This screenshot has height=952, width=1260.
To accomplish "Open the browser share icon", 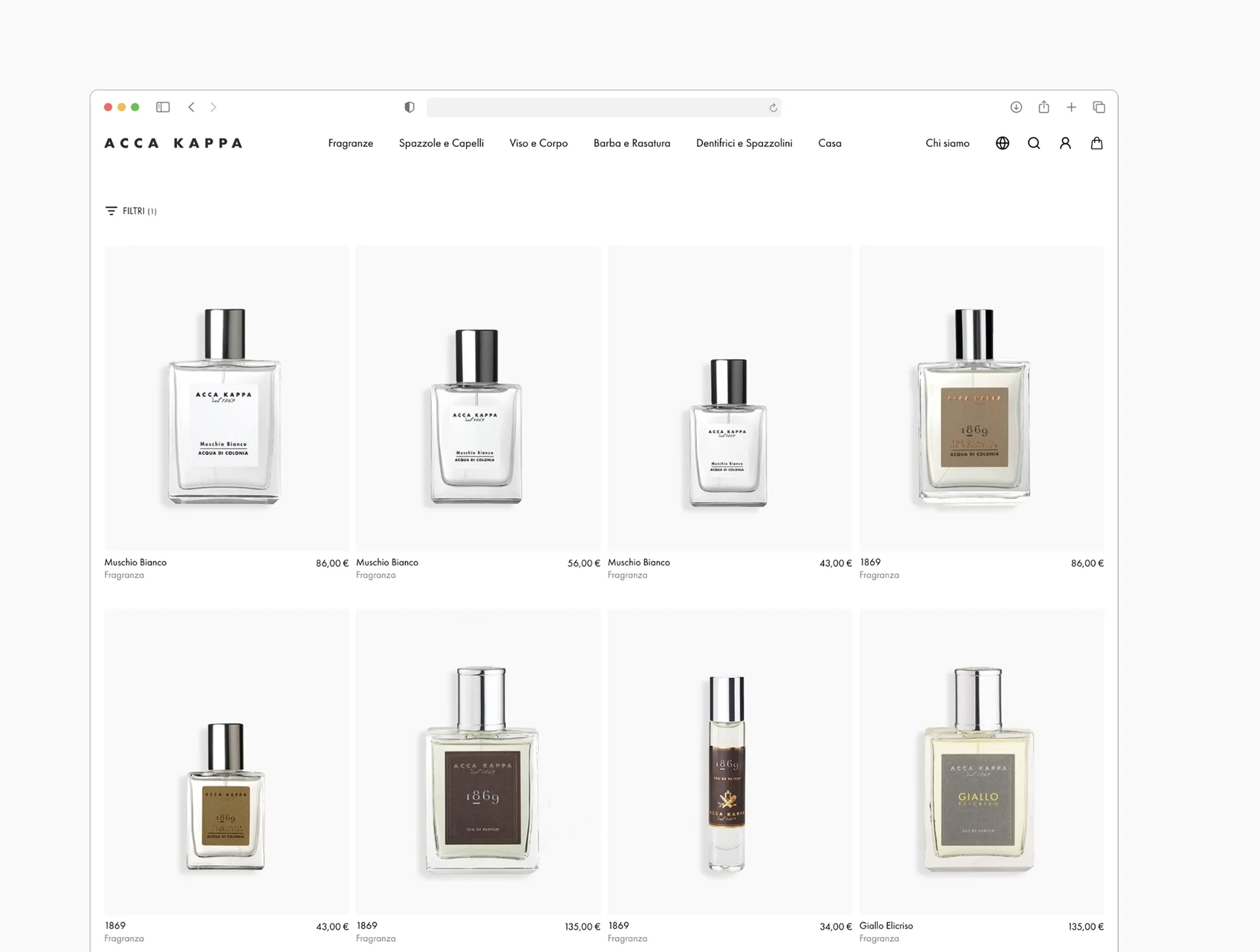I will [1043, 107].
